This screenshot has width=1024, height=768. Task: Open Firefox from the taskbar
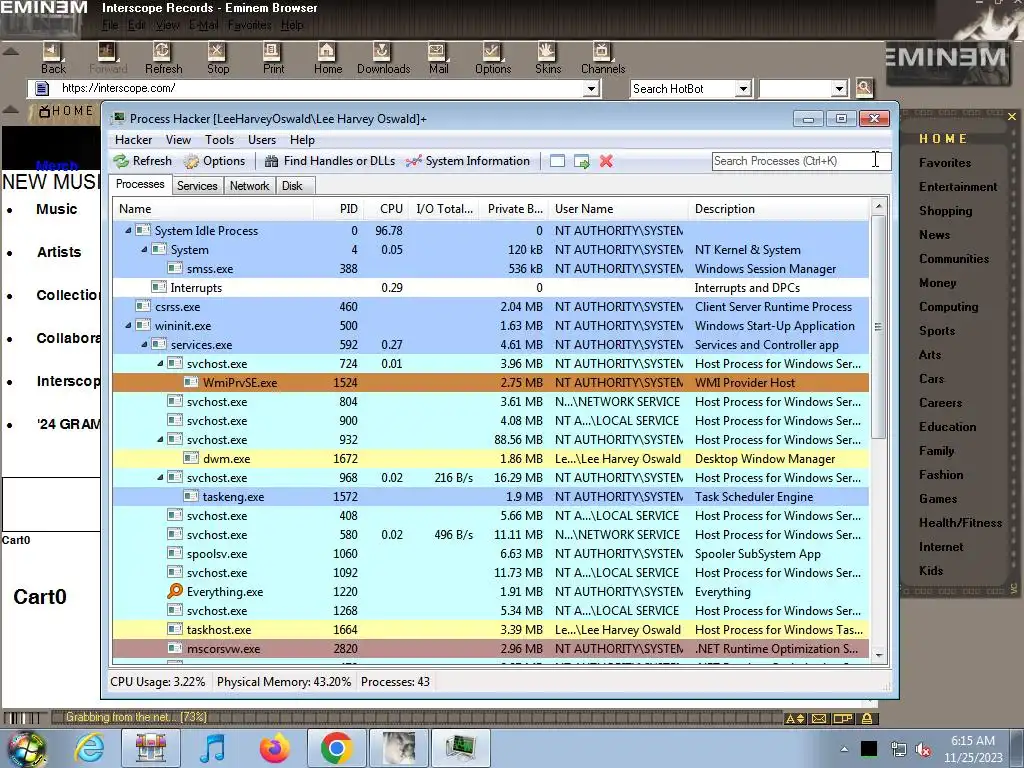pos(274,748)
